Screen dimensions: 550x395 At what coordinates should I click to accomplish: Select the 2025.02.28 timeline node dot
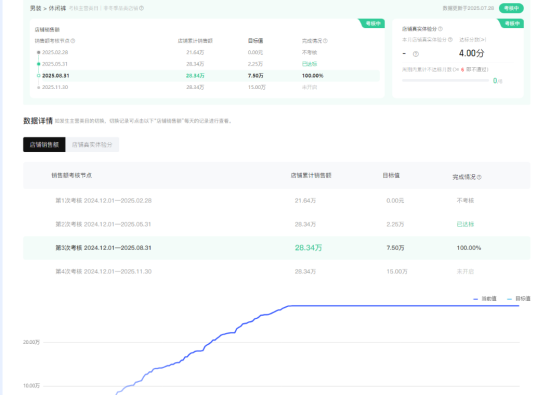tap(39, 52)
